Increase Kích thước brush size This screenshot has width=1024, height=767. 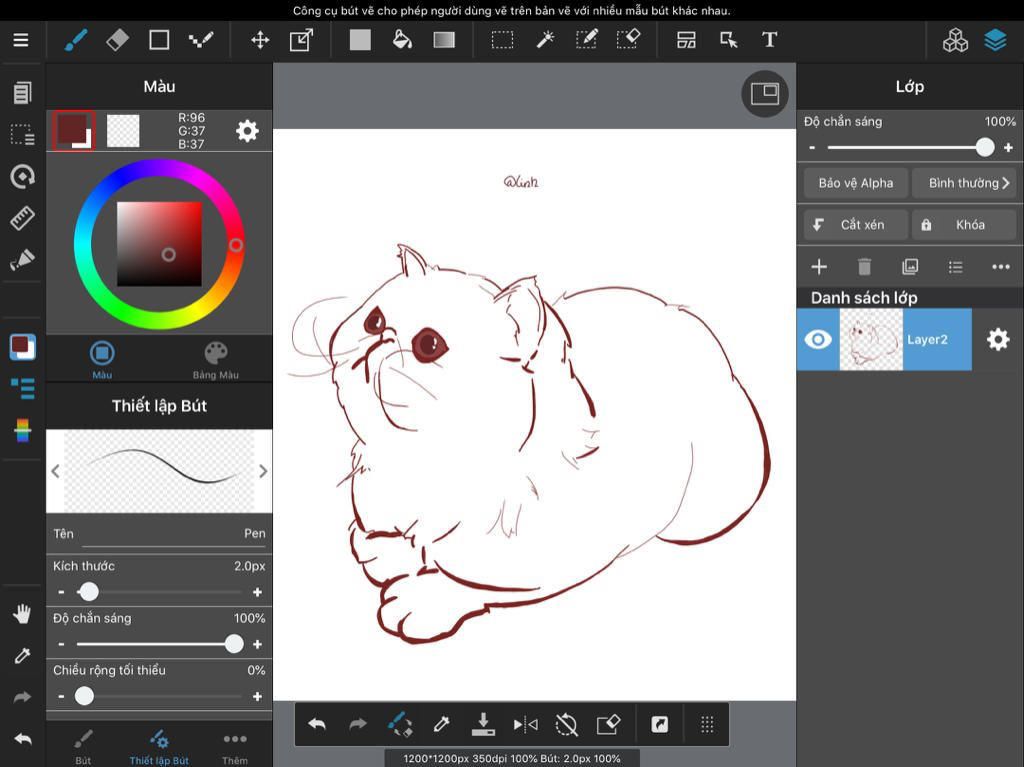257,592
